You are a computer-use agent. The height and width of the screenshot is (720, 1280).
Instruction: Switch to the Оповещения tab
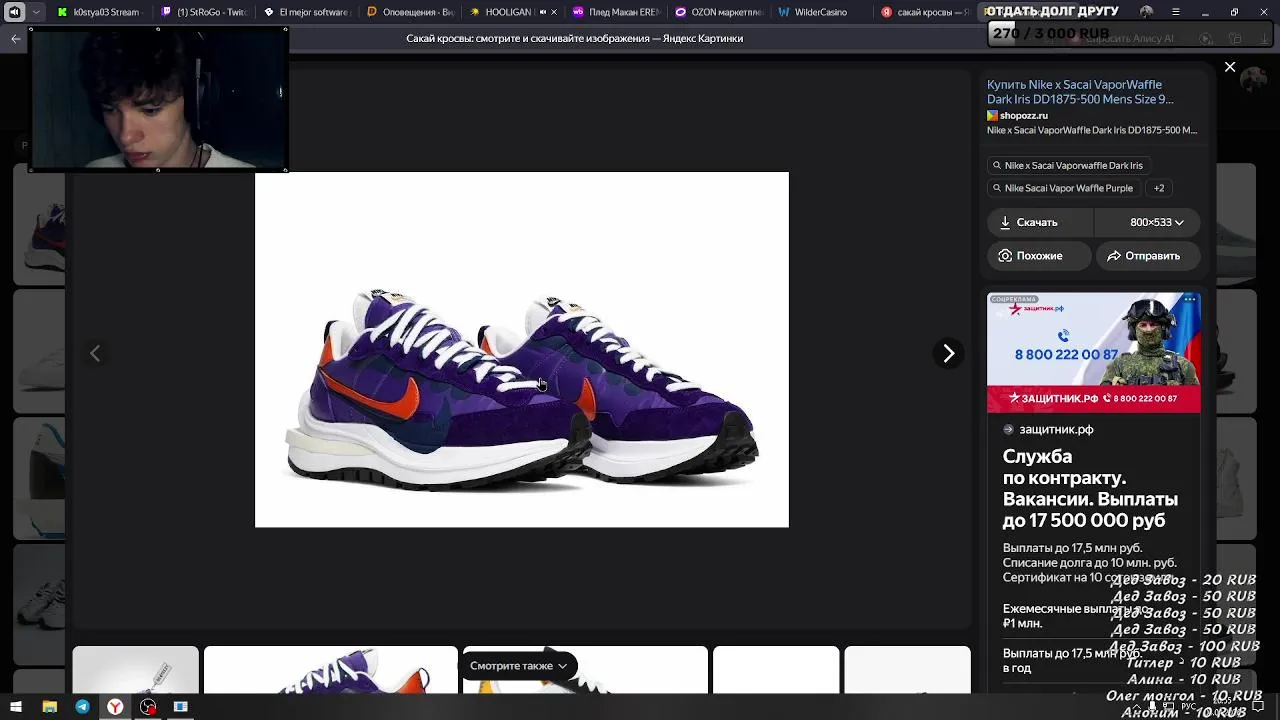click(410, 12)
